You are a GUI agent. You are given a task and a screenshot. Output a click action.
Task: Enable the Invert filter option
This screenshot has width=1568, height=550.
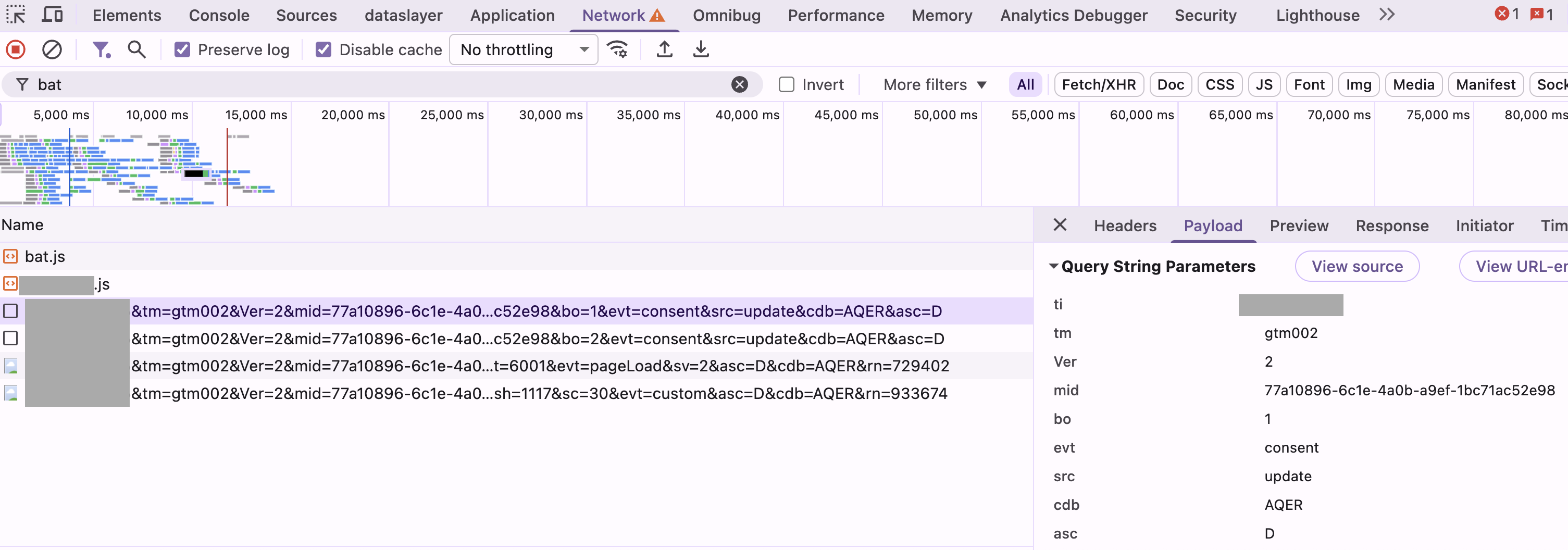click(x=787, y=84)
